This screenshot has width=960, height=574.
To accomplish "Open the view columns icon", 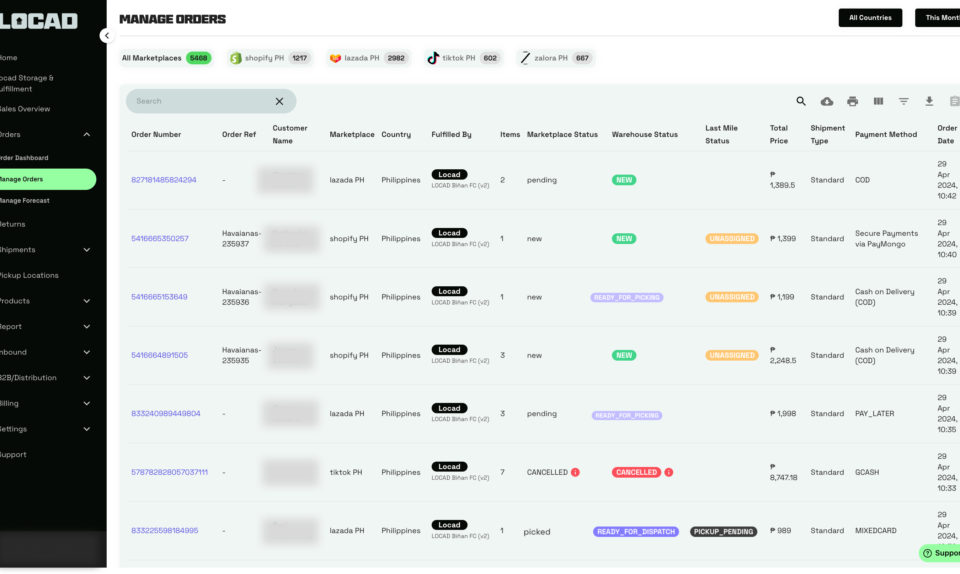I will [878, 101].
